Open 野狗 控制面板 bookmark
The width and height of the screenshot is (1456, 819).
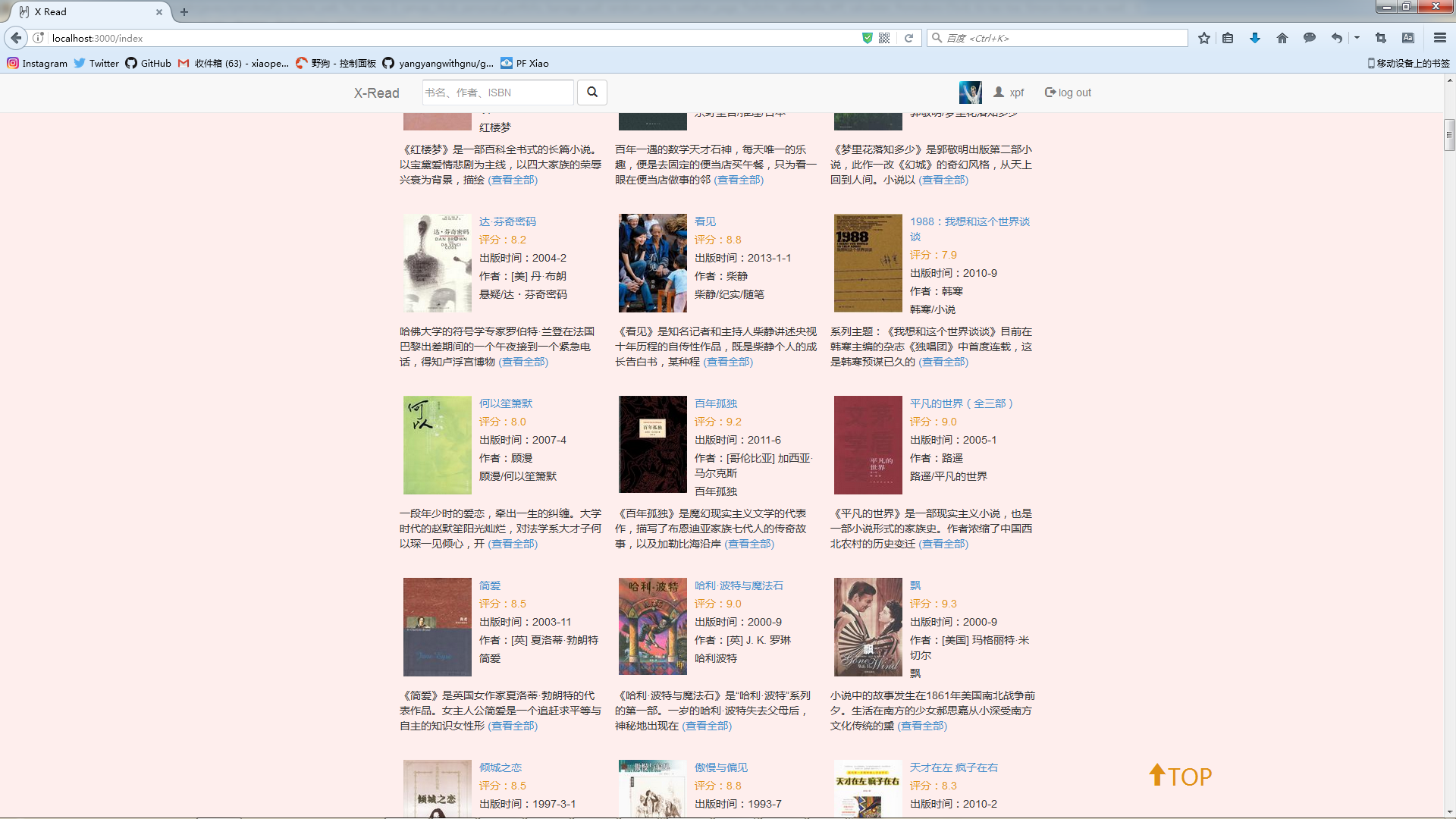pyautogui.click(x=336, y=64)
